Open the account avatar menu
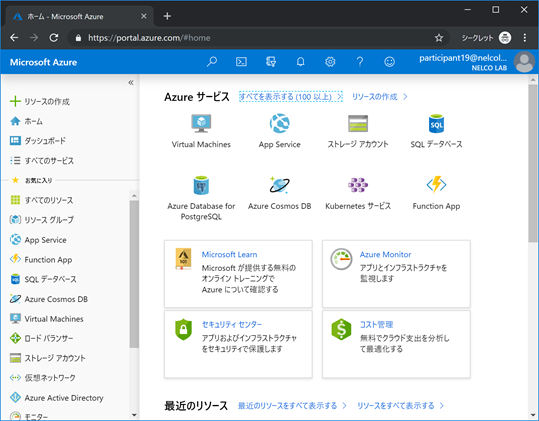The image size is (539, 421). tap(524, 62)
